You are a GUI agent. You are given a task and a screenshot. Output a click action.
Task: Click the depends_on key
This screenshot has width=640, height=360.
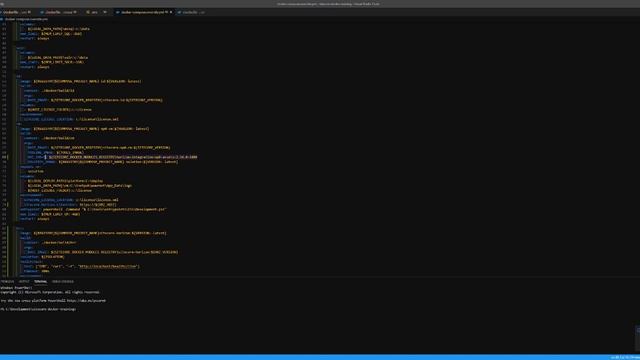(30, 167)
